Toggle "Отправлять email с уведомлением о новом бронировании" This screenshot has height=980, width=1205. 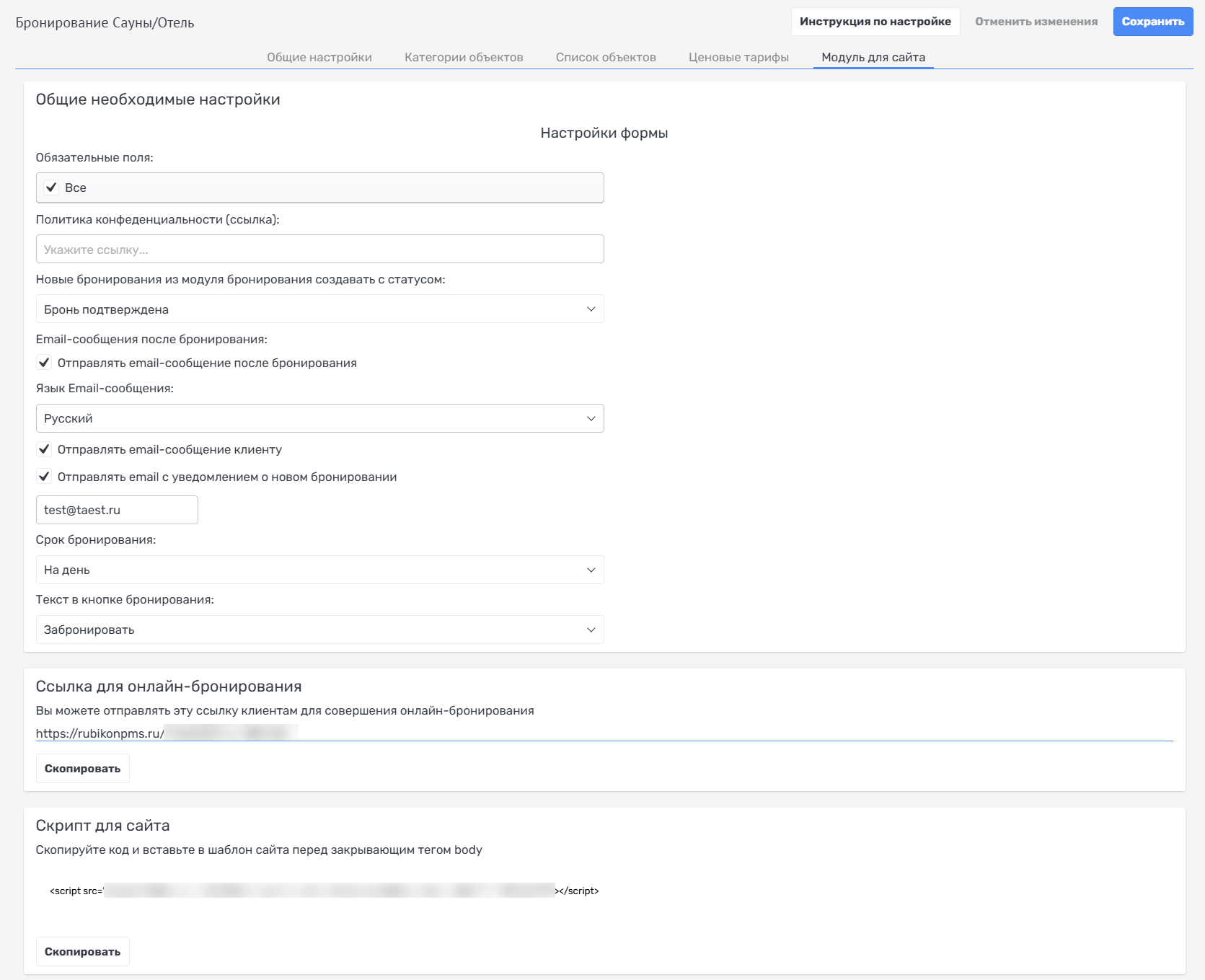44,477
